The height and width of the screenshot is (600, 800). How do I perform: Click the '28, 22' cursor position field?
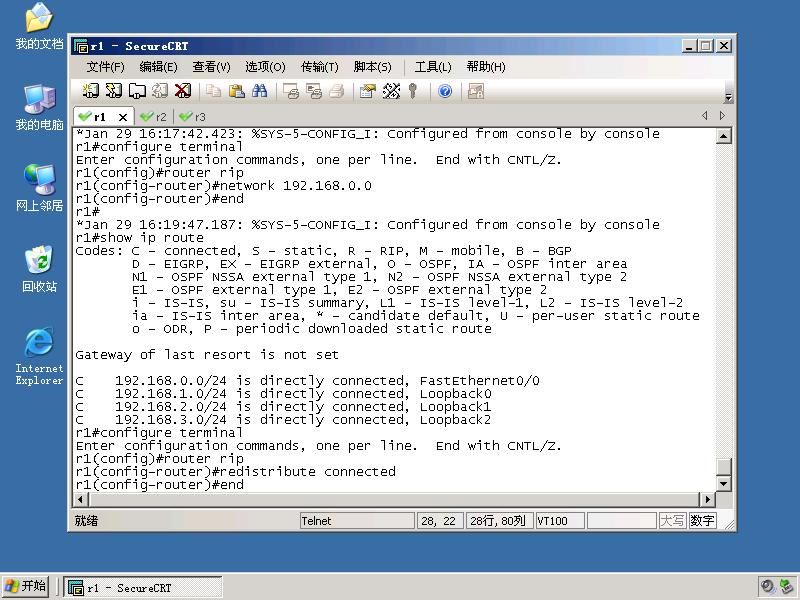point(440,521)
